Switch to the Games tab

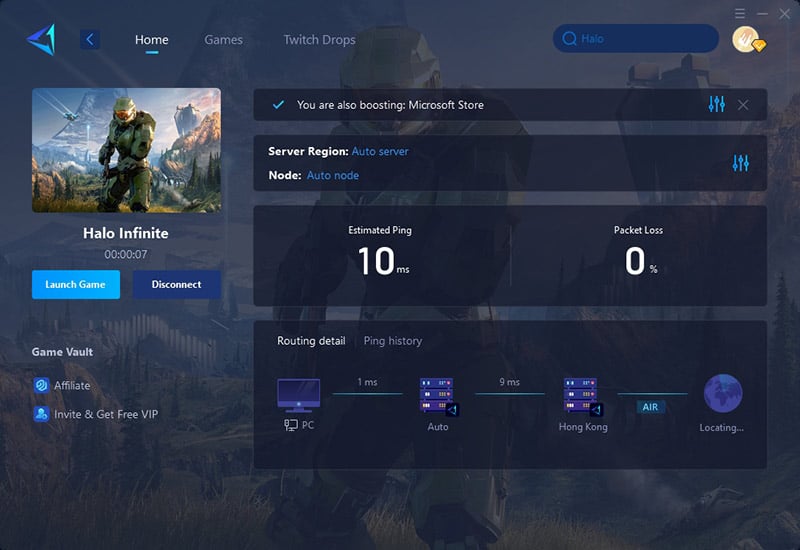pyautogui.click(x=223, y=40)
